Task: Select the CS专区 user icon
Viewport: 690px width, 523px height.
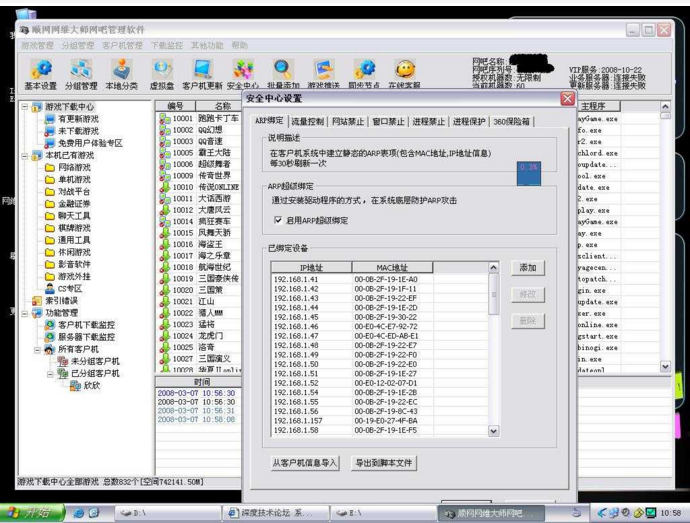Action: tap(50, 289)
